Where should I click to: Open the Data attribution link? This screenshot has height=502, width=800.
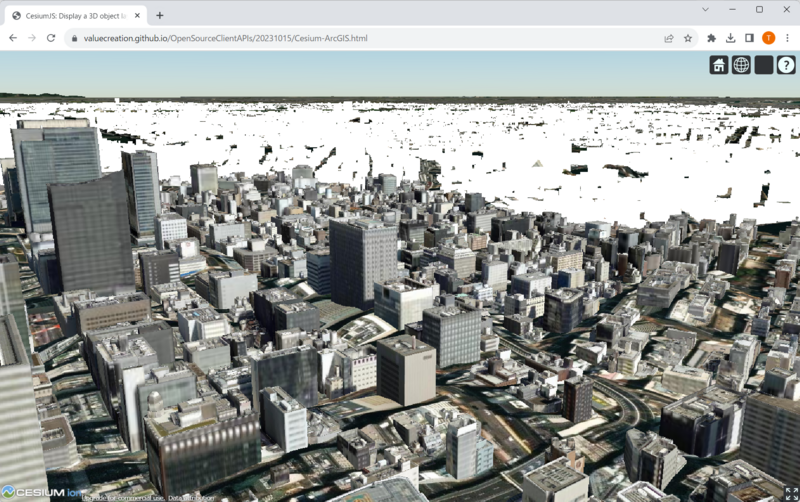pyautogui.click(x=191, y=498)
